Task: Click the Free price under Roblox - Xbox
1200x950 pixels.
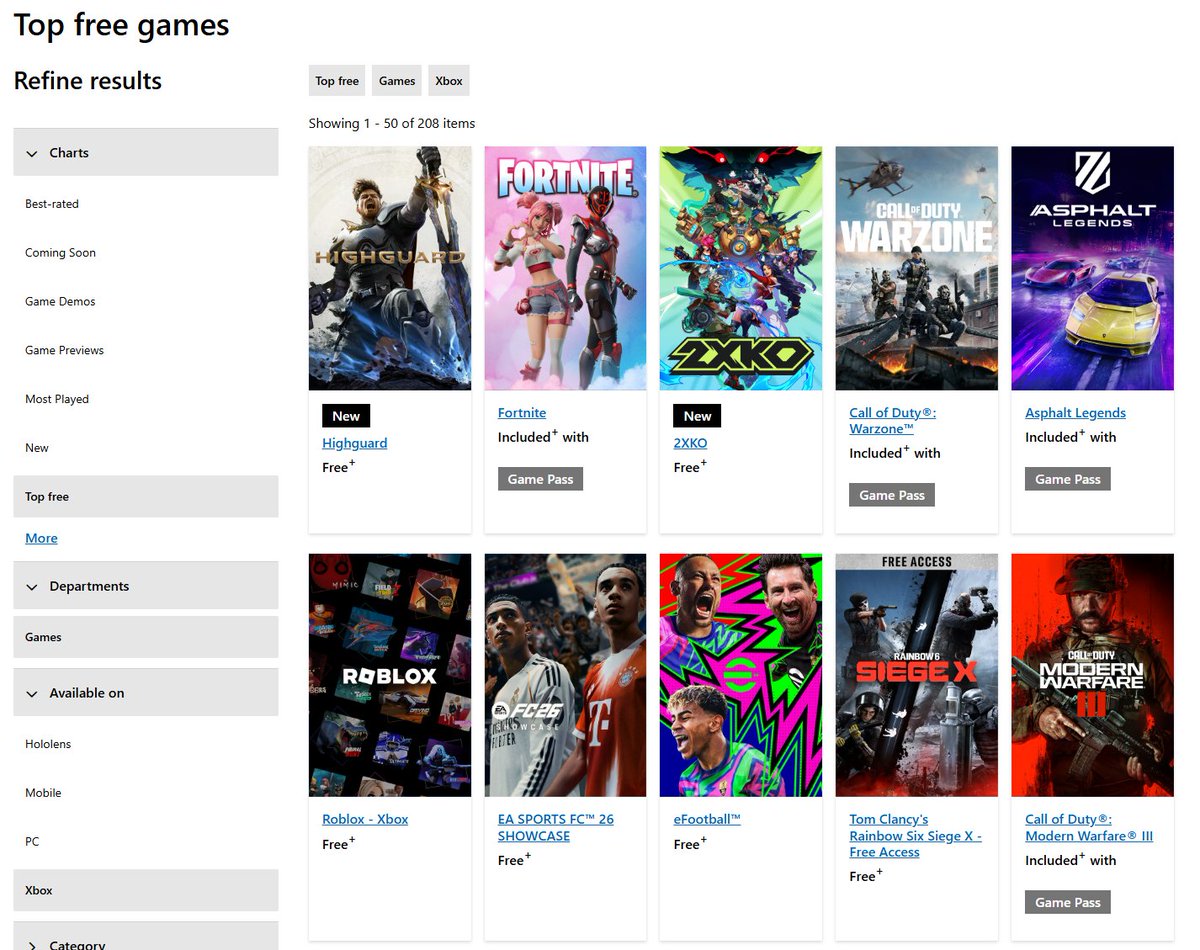Action: (x=339, y=844)
